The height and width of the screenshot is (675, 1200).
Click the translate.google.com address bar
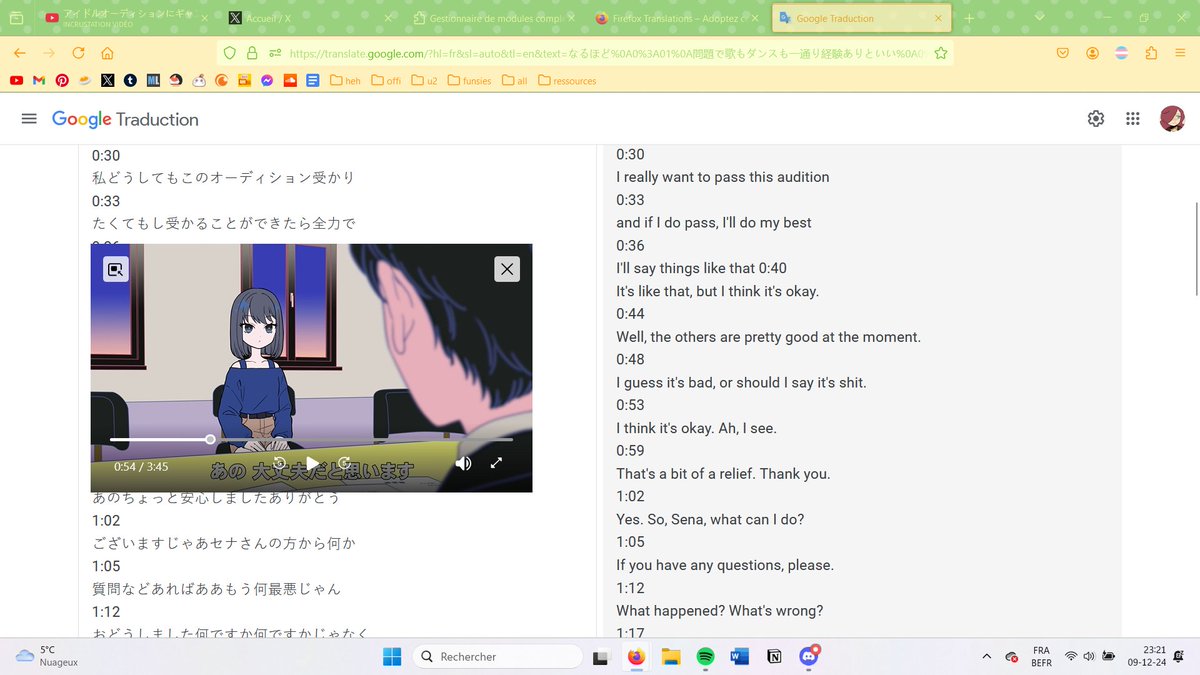coord(608,53)
